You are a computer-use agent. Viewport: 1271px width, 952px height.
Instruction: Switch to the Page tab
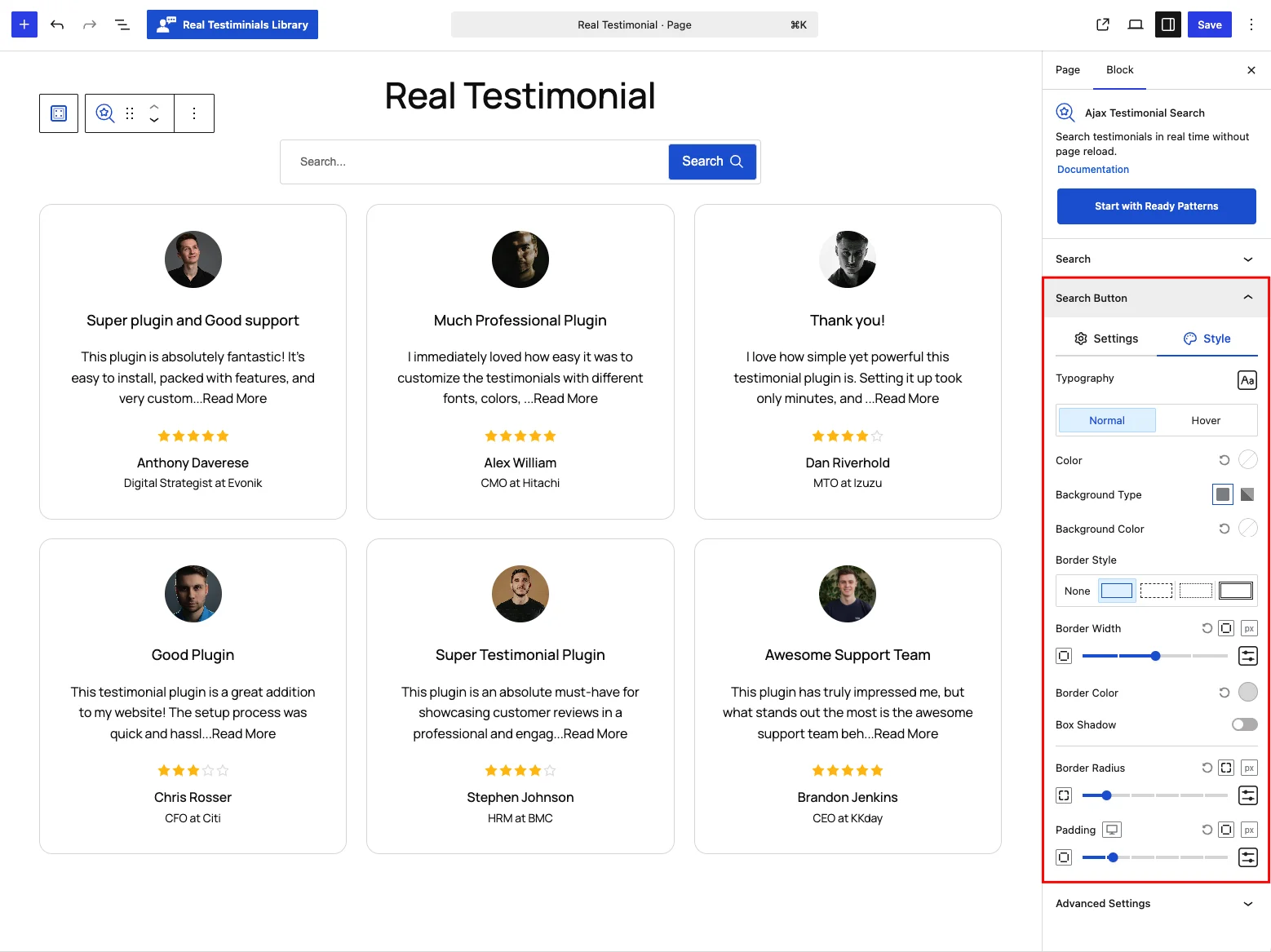click(1068, 70)
